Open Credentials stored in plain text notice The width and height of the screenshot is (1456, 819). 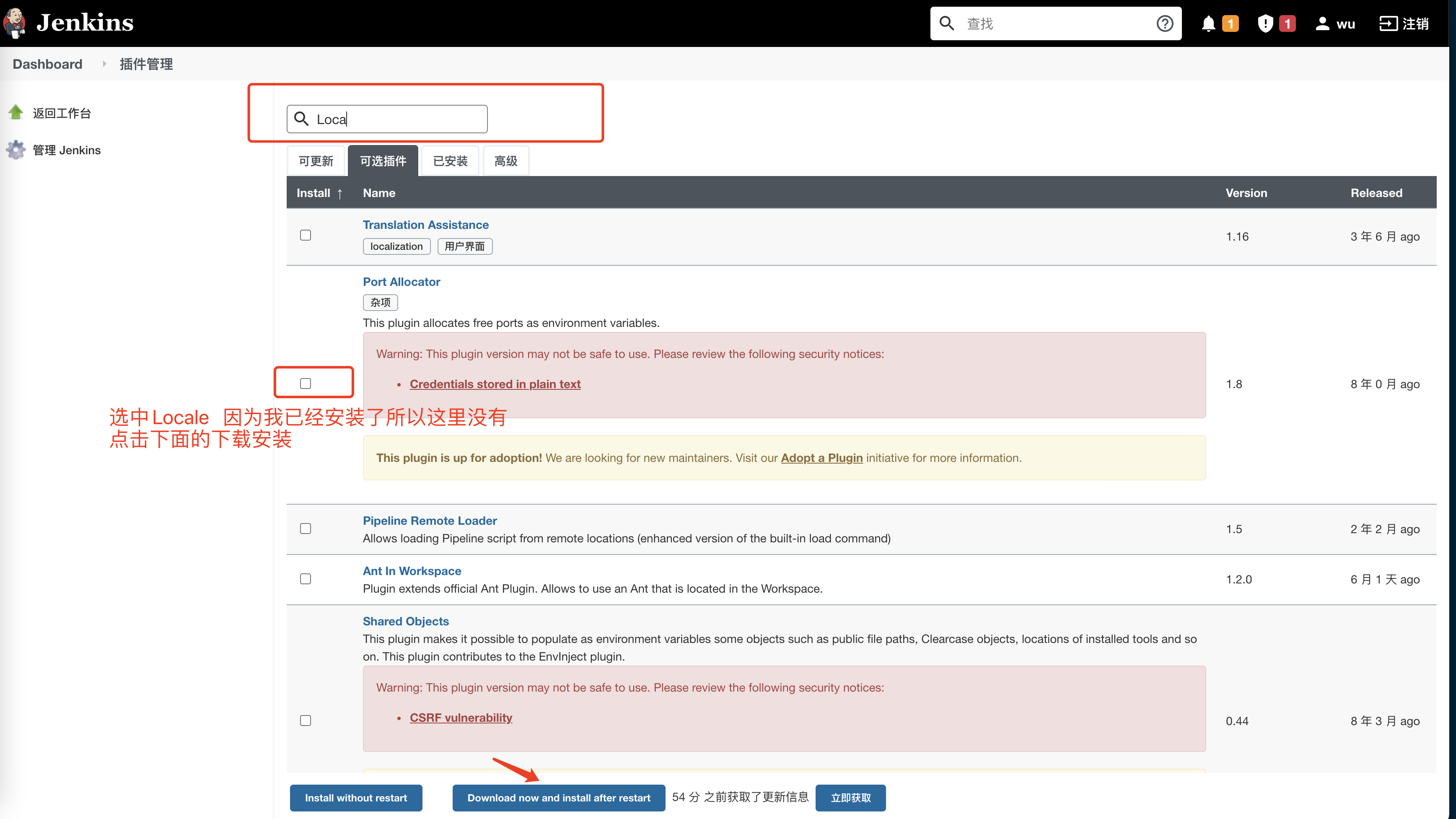point(495,384)
